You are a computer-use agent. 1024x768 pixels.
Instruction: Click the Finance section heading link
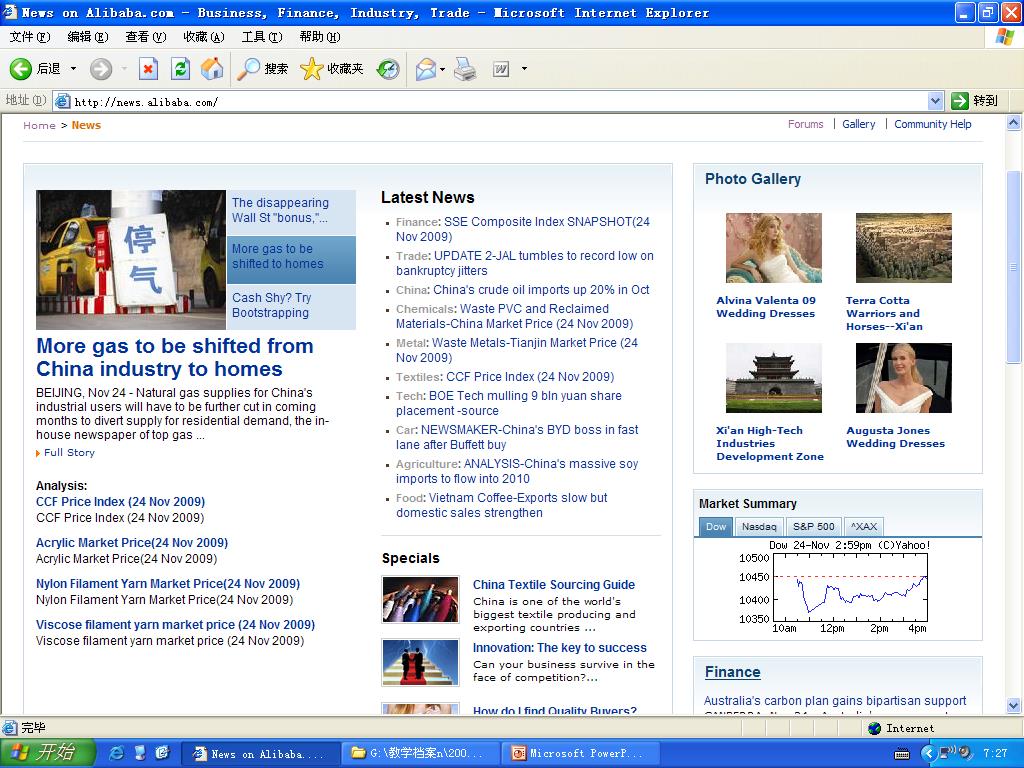[x=732, y=672]
